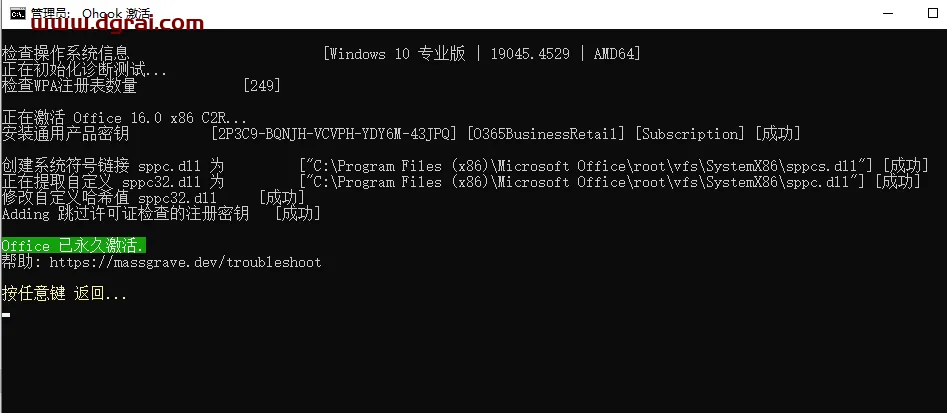Select the [O365BusinessRetail] edition text
Viewport: 947px width, 413px height.
pyautogui.click(x=546, y=133)
